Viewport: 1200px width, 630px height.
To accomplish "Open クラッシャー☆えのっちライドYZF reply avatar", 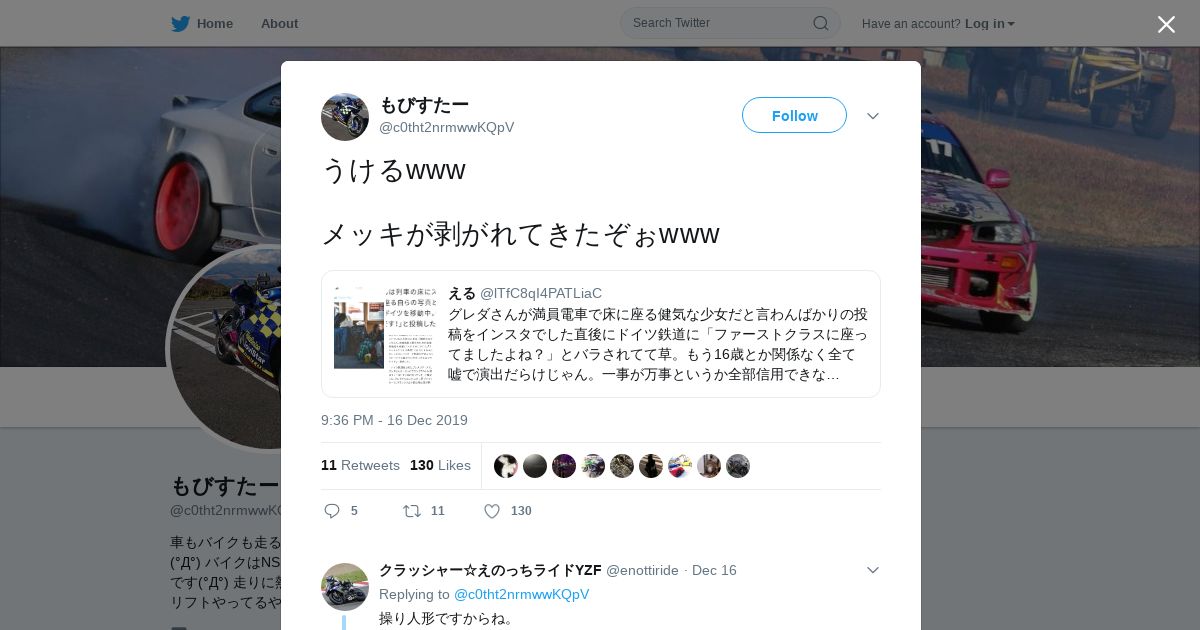I will tap(345, 587).
